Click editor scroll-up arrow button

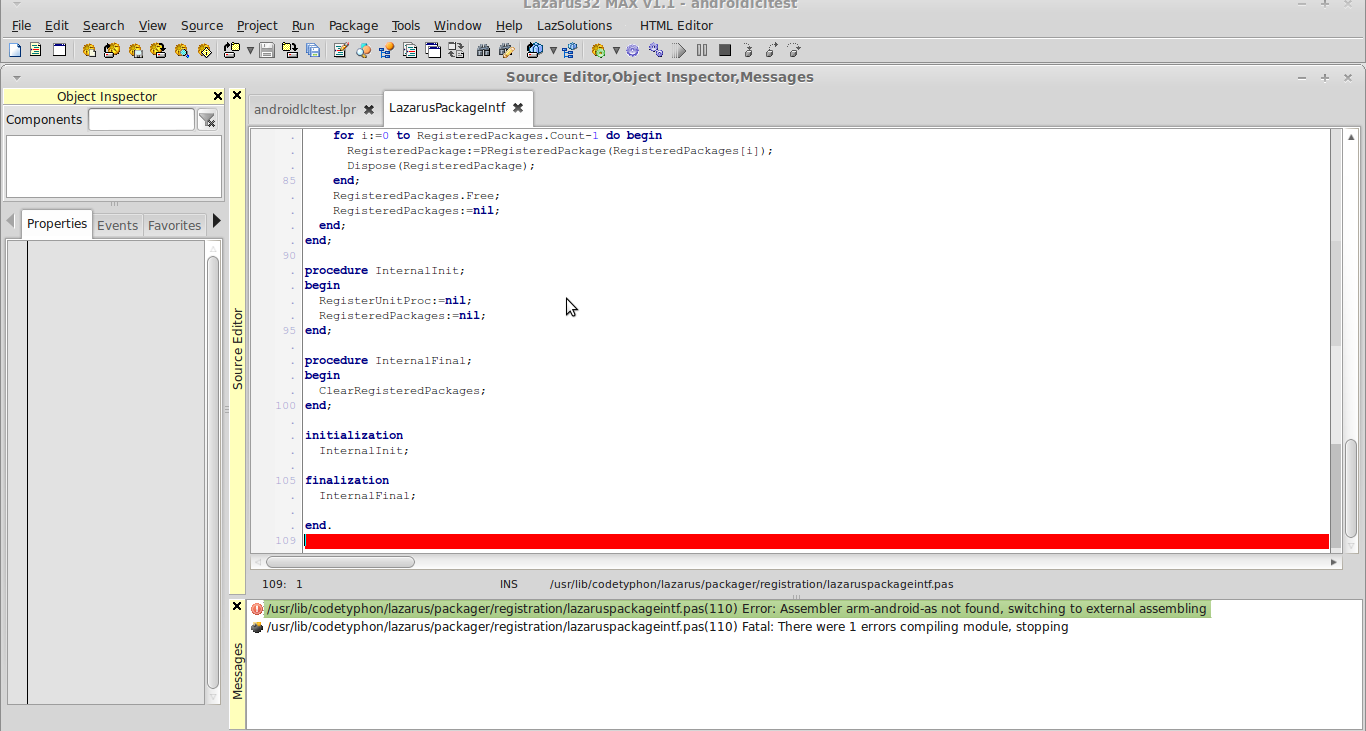click(1351, 137)
